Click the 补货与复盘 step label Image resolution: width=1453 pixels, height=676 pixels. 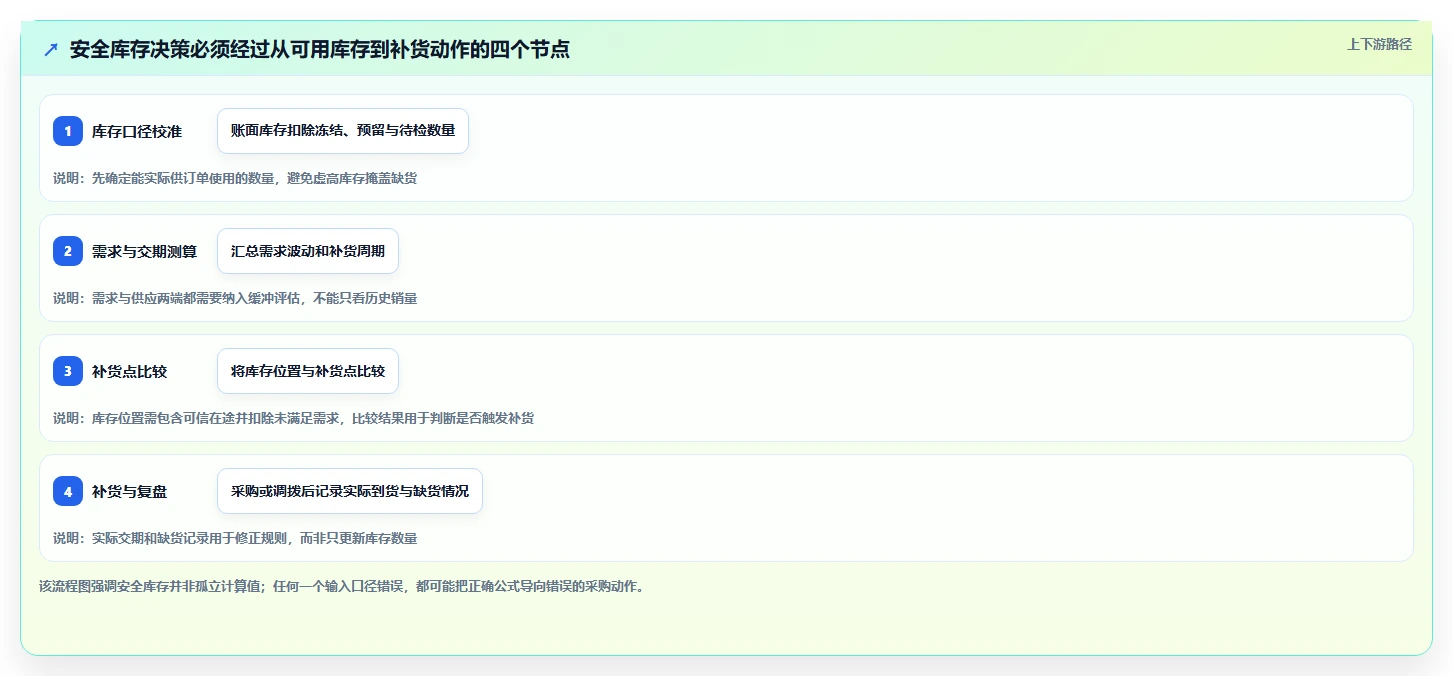click(130, 491)
